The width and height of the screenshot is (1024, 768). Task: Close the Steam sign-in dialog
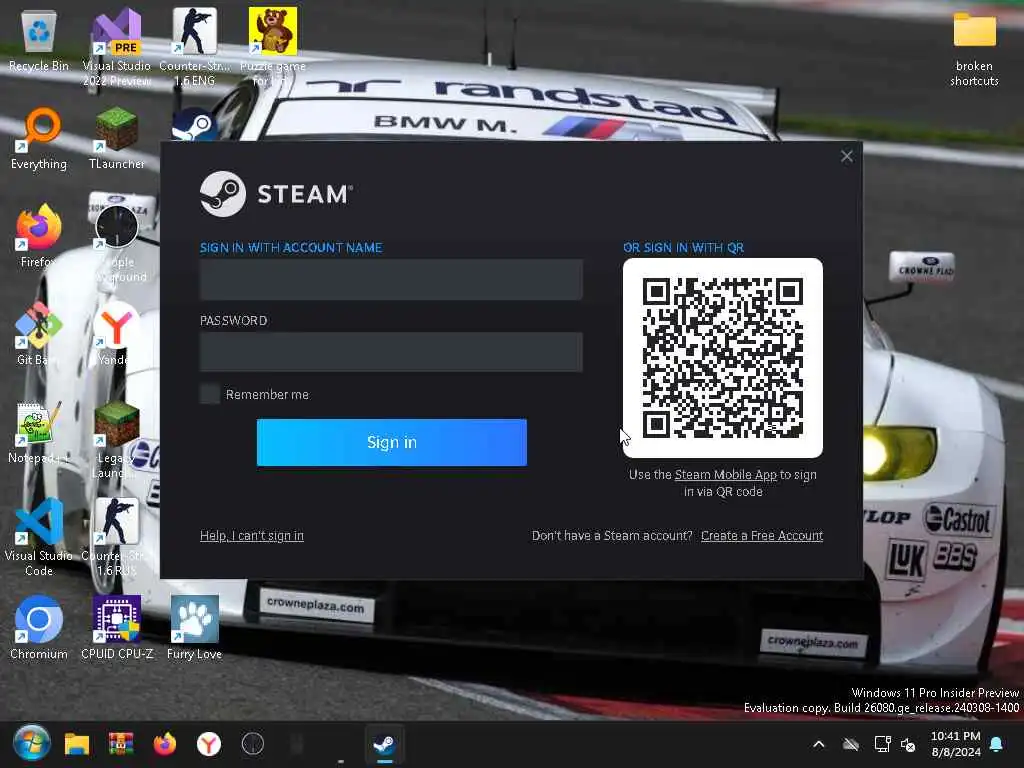click(x=846, y=156)
